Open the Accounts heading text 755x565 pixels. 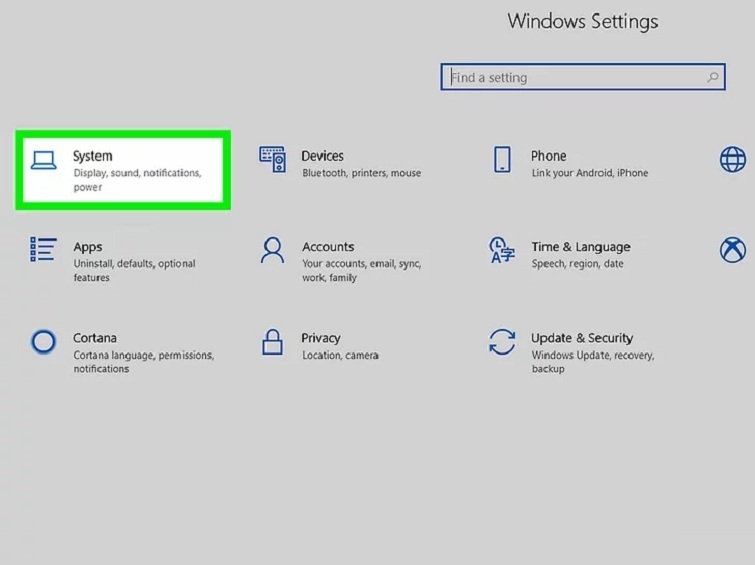point(328,247)
